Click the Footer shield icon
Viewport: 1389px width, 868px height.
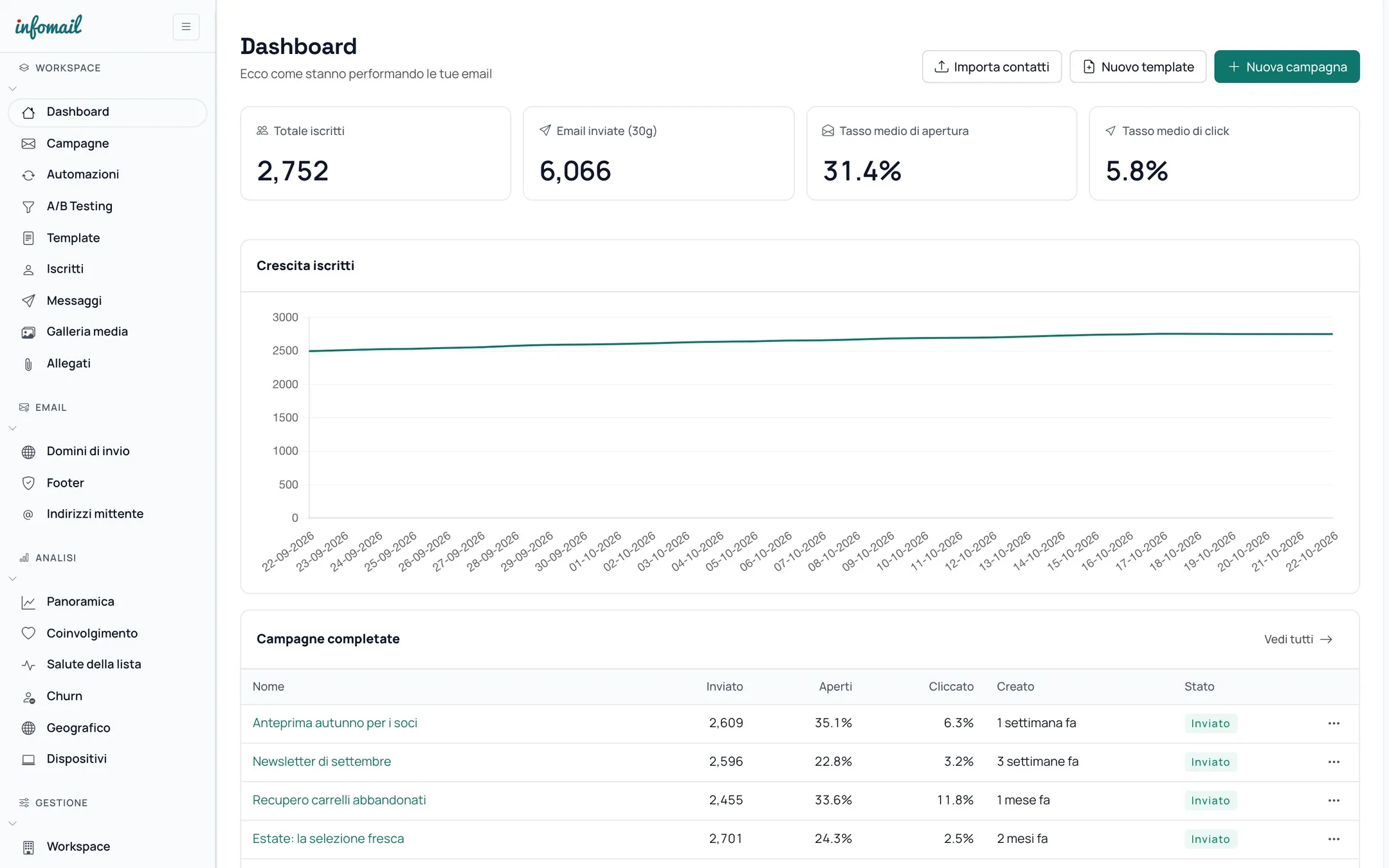pos(28,484)
